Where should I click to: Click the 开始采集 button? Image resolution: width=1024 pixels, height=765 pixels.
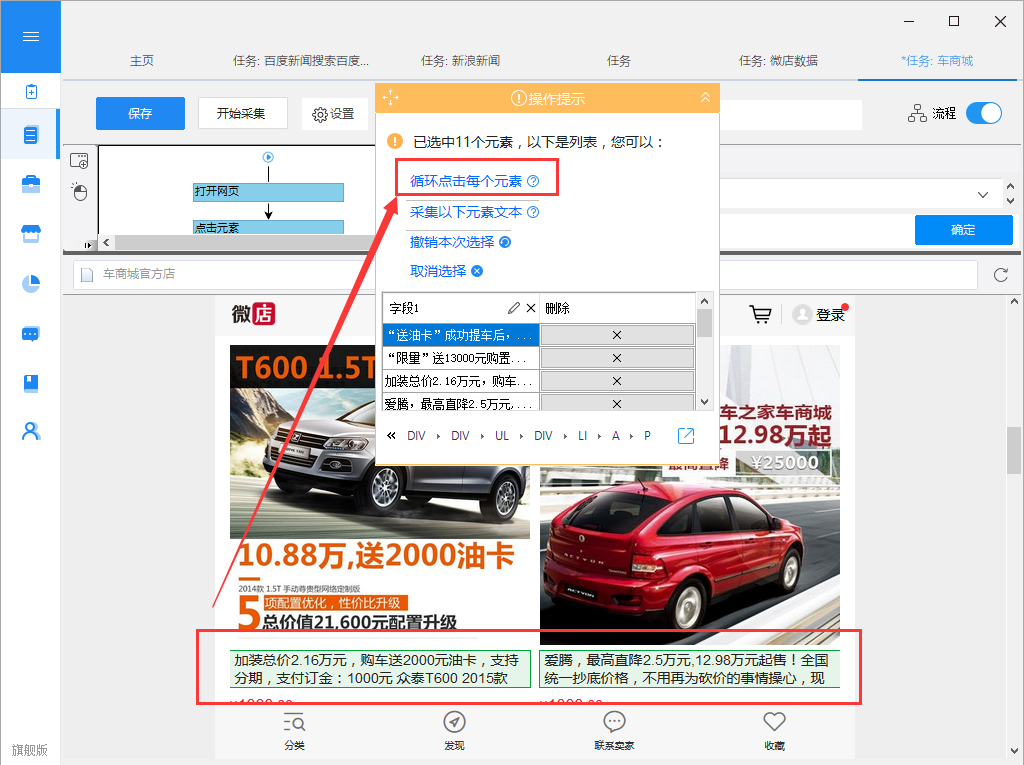(x=242, y=113)
